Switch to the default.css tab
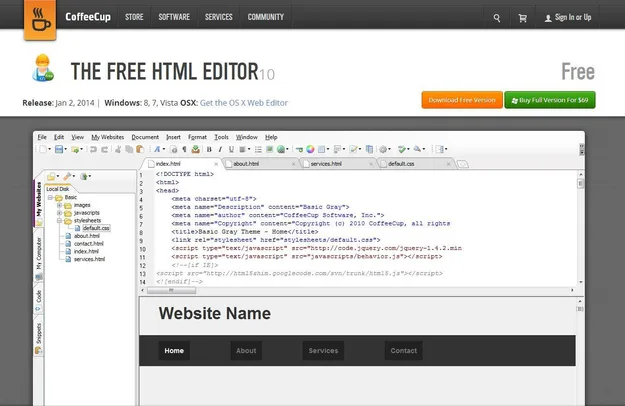 pyautogui.click(x=415, y=164)
